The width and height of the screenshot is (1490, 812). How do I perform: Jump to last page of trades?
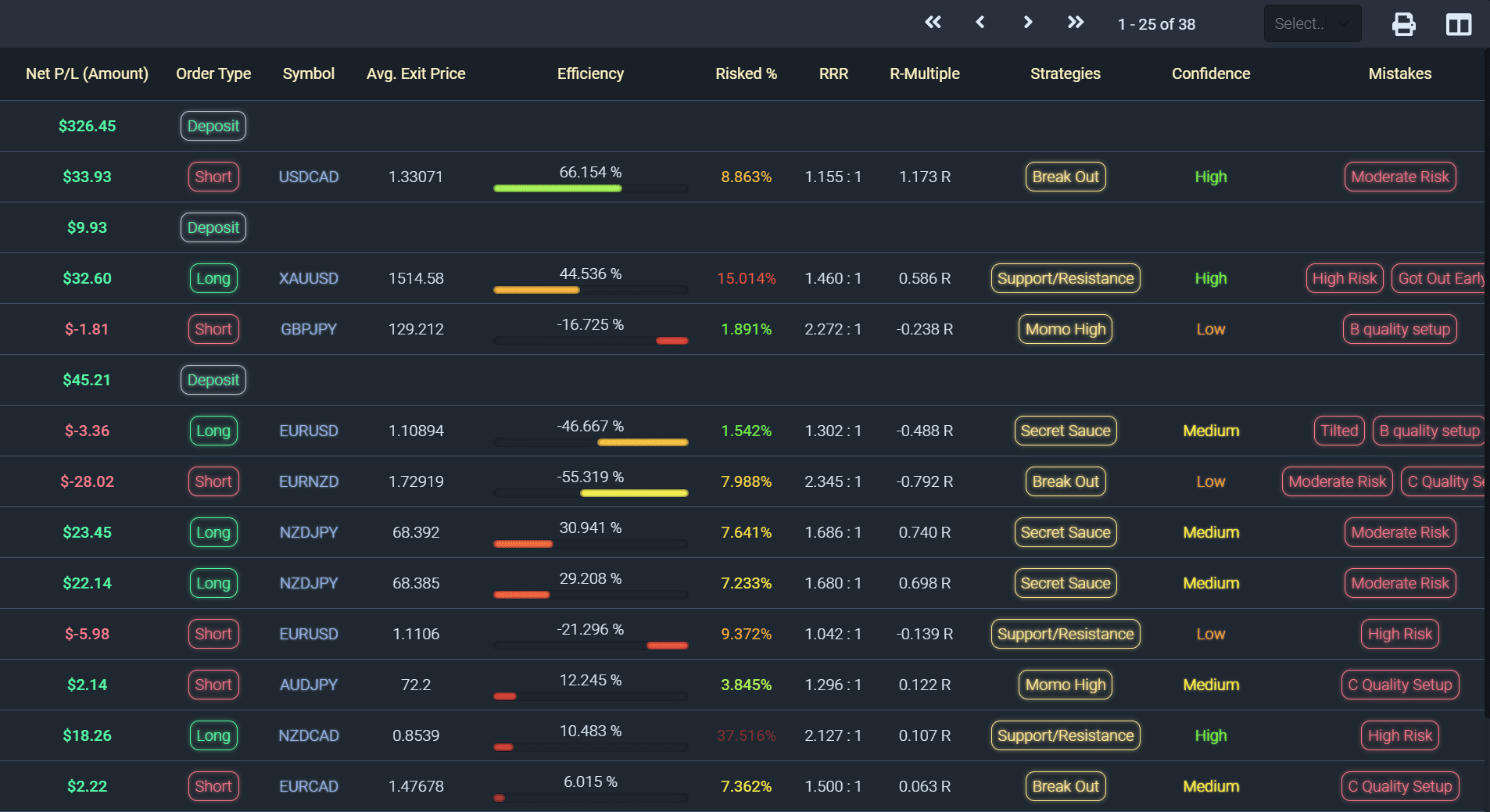pyautogui.click(x=1076, y=23)
